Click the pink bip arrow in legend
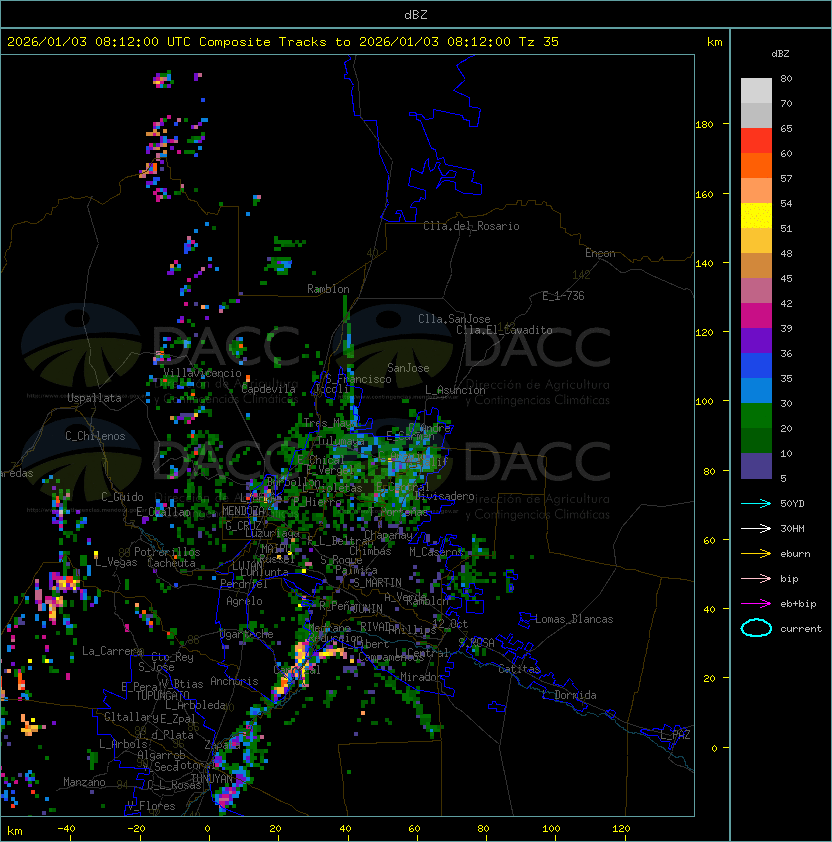832x842 pixels. (x=756, y=578)
